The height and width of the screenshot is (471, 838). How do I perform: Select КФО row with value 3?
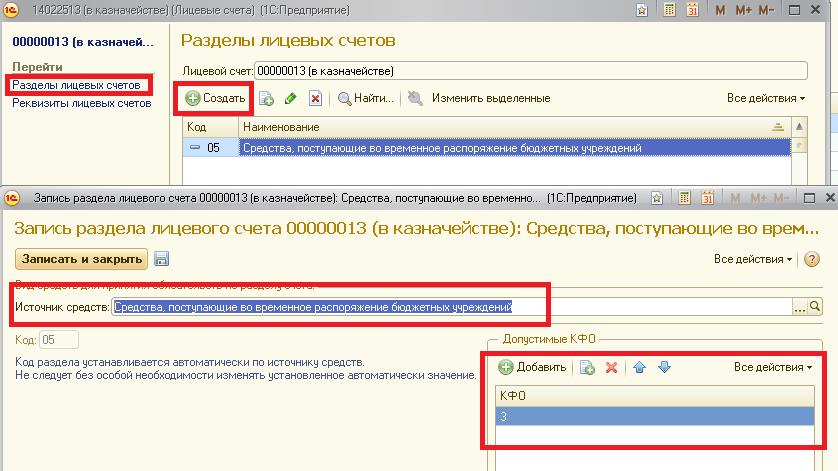(655, 416)
